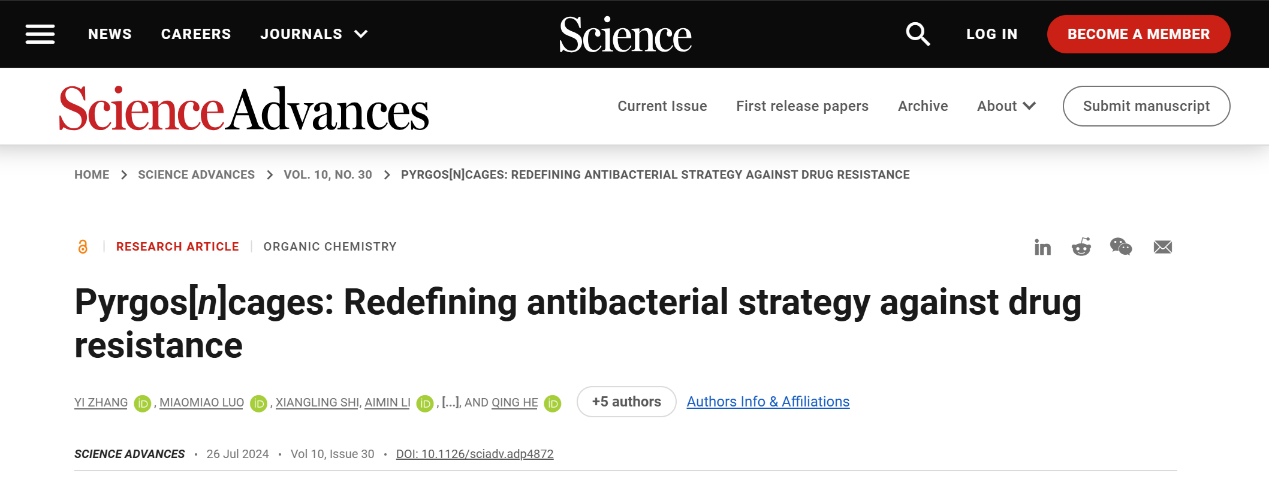Follow the article DOI link

474,454
